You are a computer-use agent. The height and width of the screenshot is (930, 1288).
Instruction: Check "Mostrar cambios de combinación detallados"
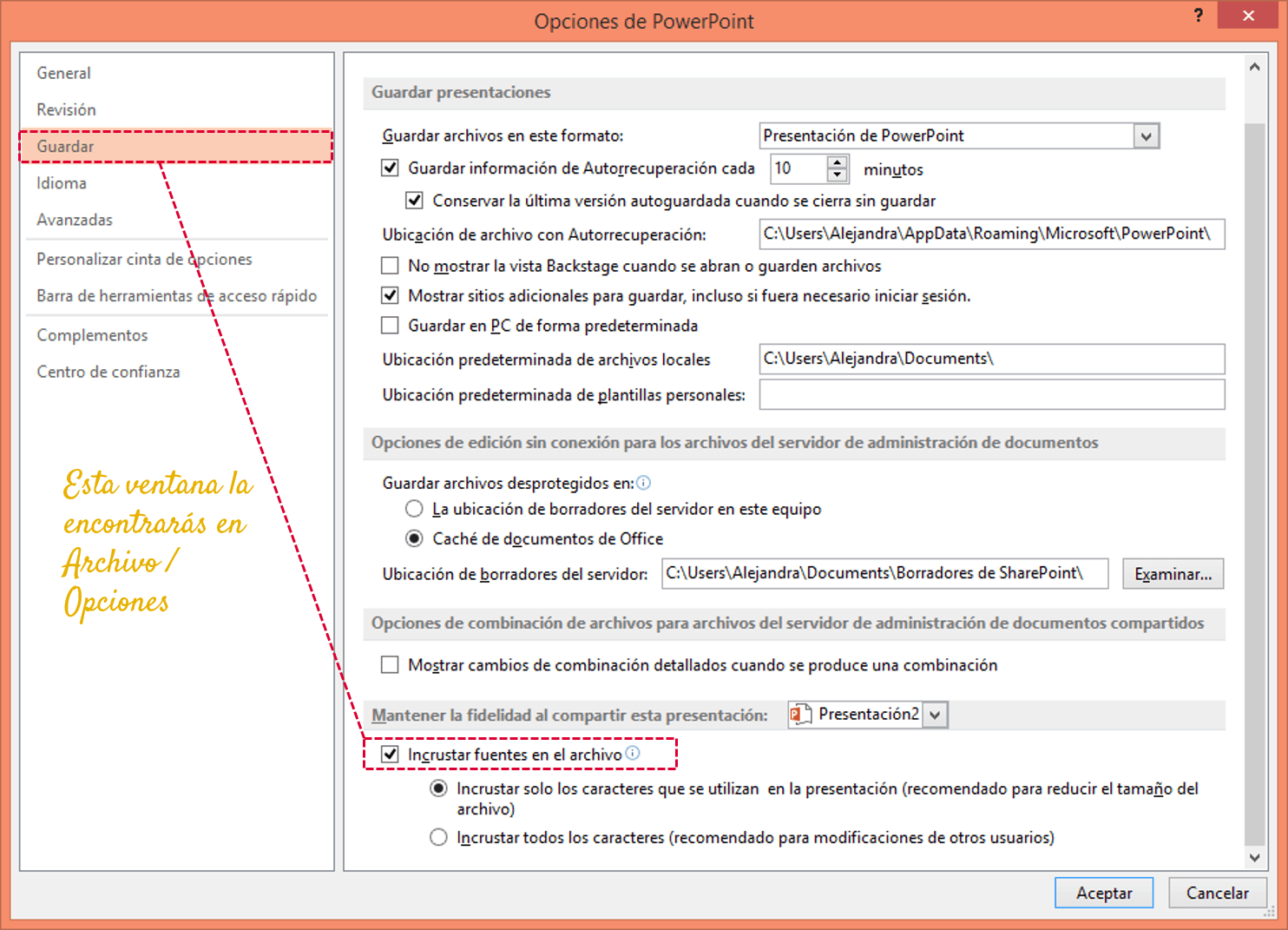[390, 665]
